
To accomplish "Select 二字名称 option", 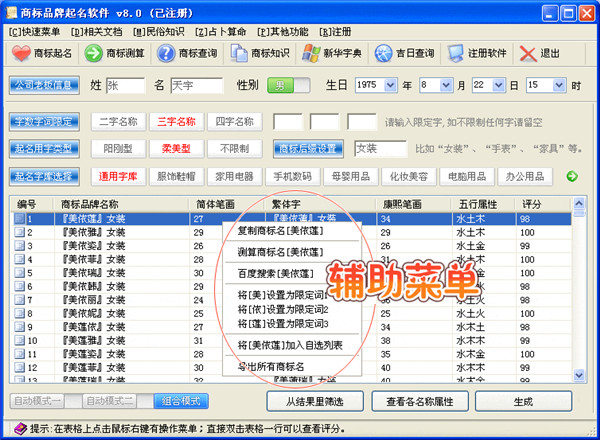I will 118,122.
